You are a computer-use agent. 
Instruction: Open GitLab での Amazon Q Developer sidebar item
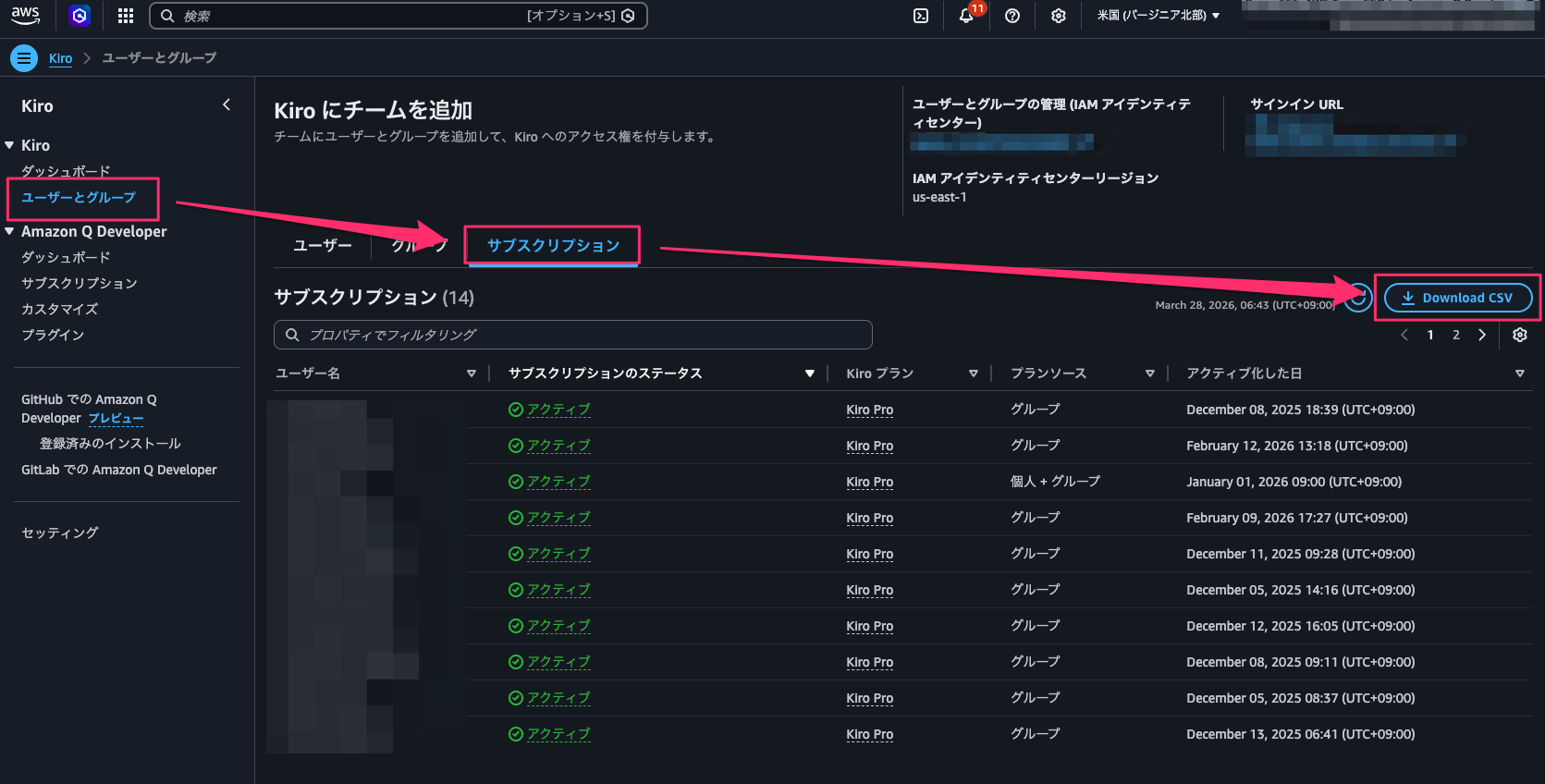pyautogui.click(x=119, y=470)
